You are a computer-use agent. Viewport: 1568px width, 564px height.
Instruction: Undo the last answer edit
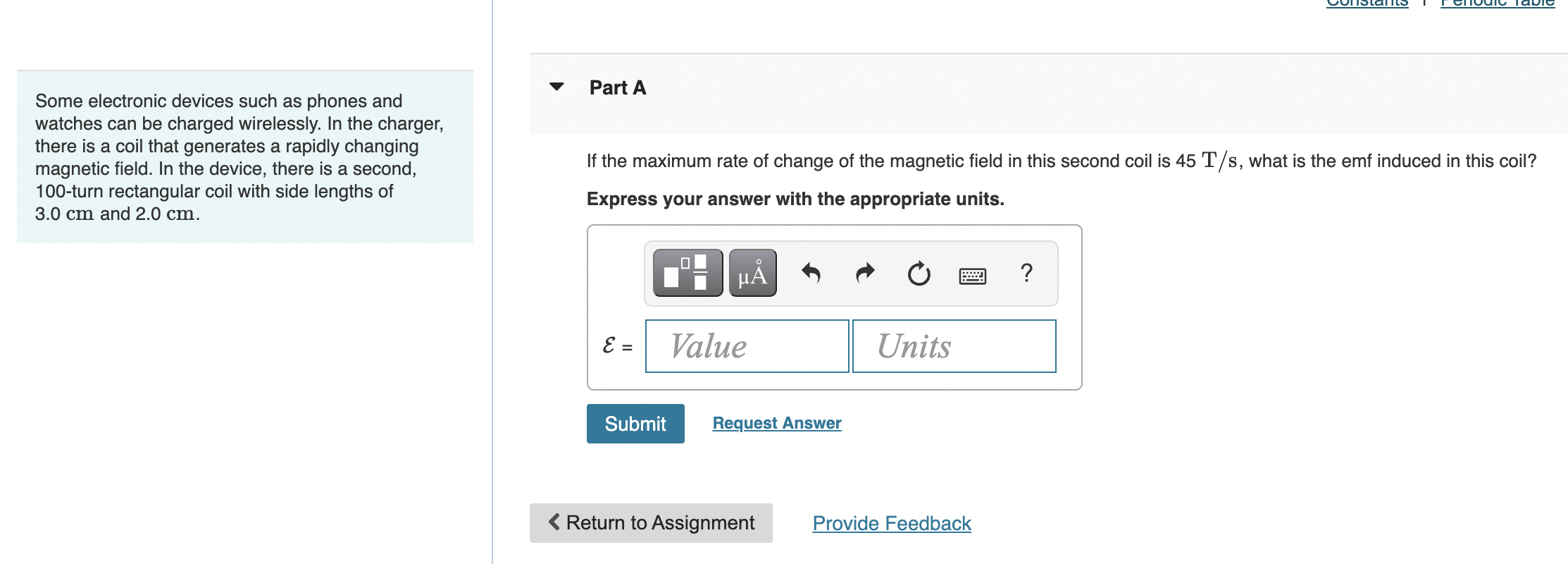pos(811,273)
